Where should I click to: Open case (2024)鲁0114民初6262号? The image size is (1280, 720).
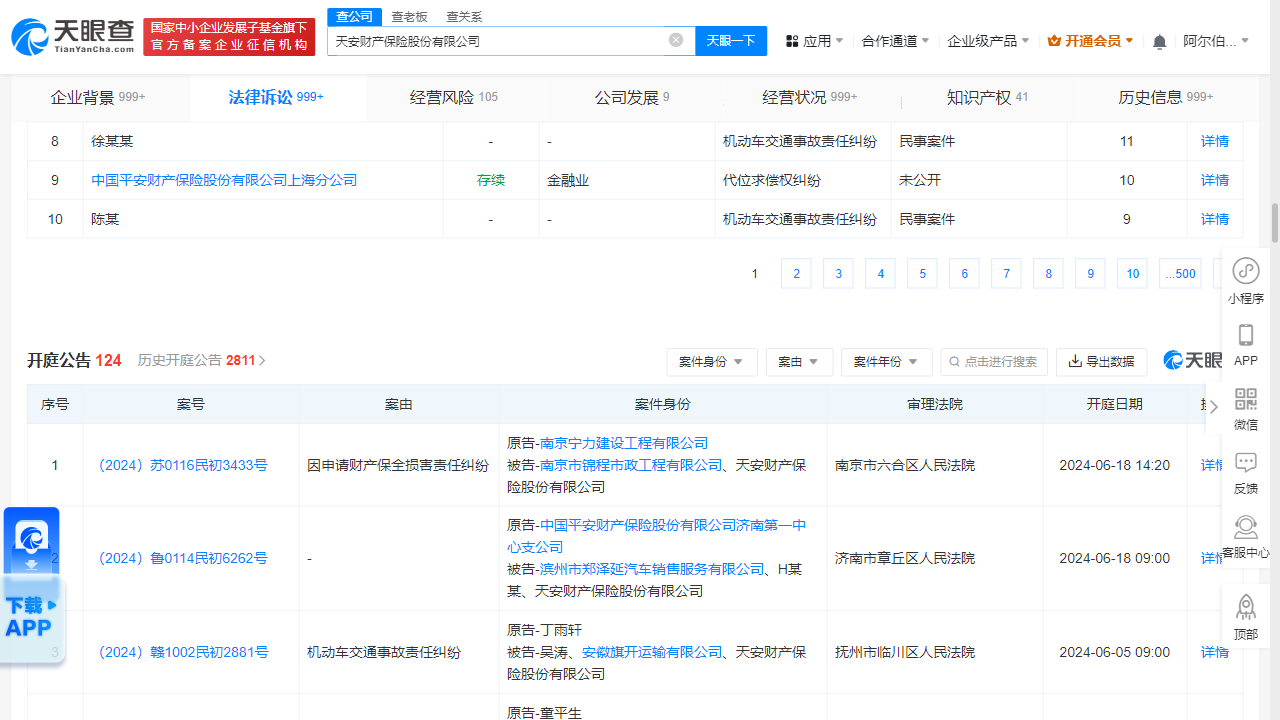point(183,559)
